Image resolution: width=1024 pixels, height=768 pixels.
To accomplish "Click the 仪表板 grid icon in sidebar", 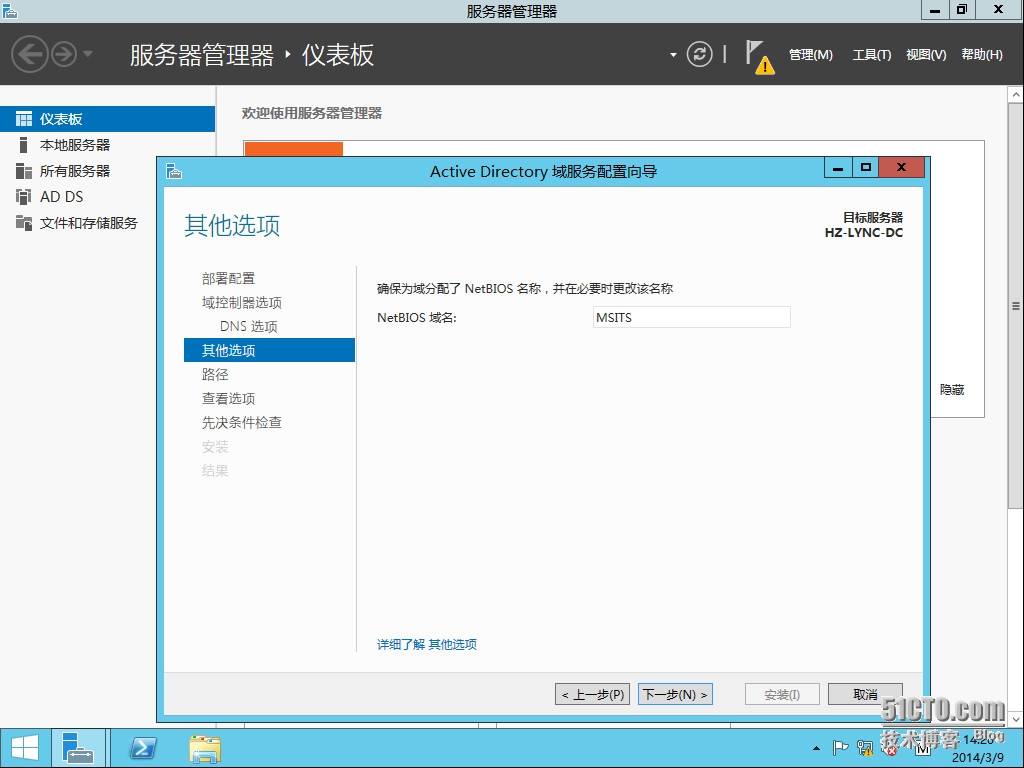I will 24,119.
